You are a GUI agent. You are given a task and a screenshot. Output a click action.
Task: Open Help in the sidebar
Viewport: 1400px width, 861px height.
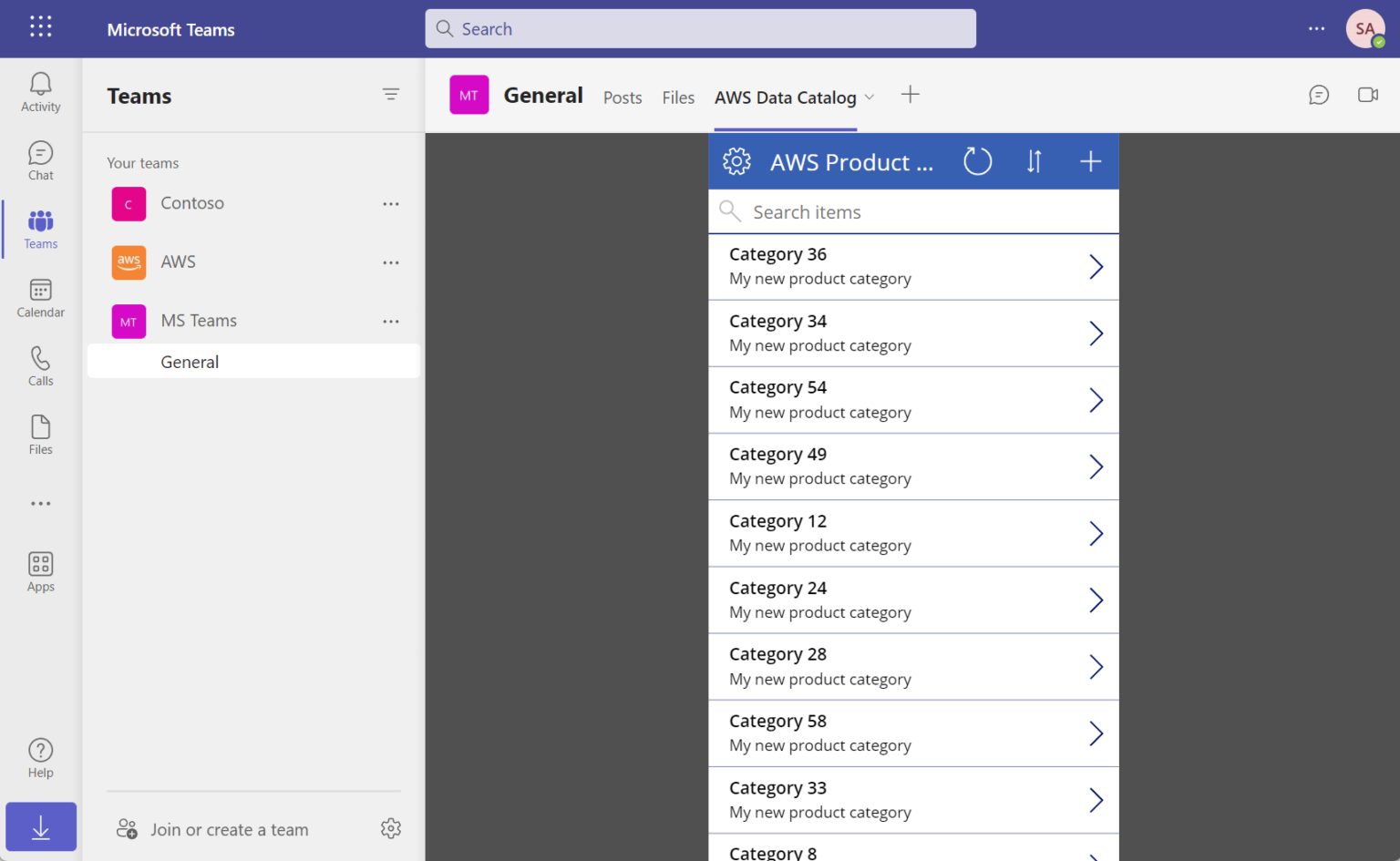[x=40, y=758]
